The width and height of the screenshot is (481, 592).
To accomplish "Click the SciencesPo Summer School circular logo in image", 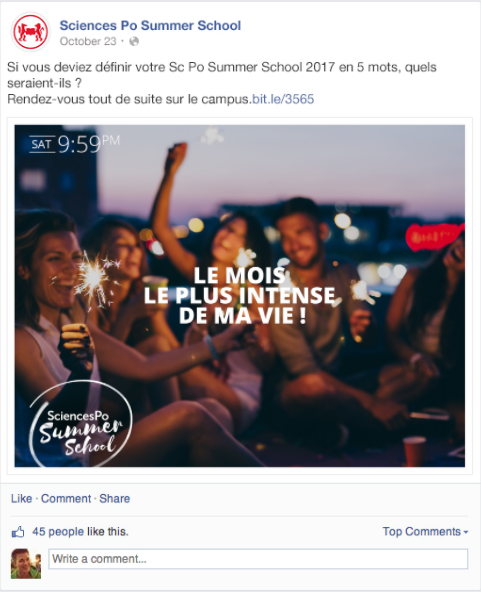I will pos(81,424).
